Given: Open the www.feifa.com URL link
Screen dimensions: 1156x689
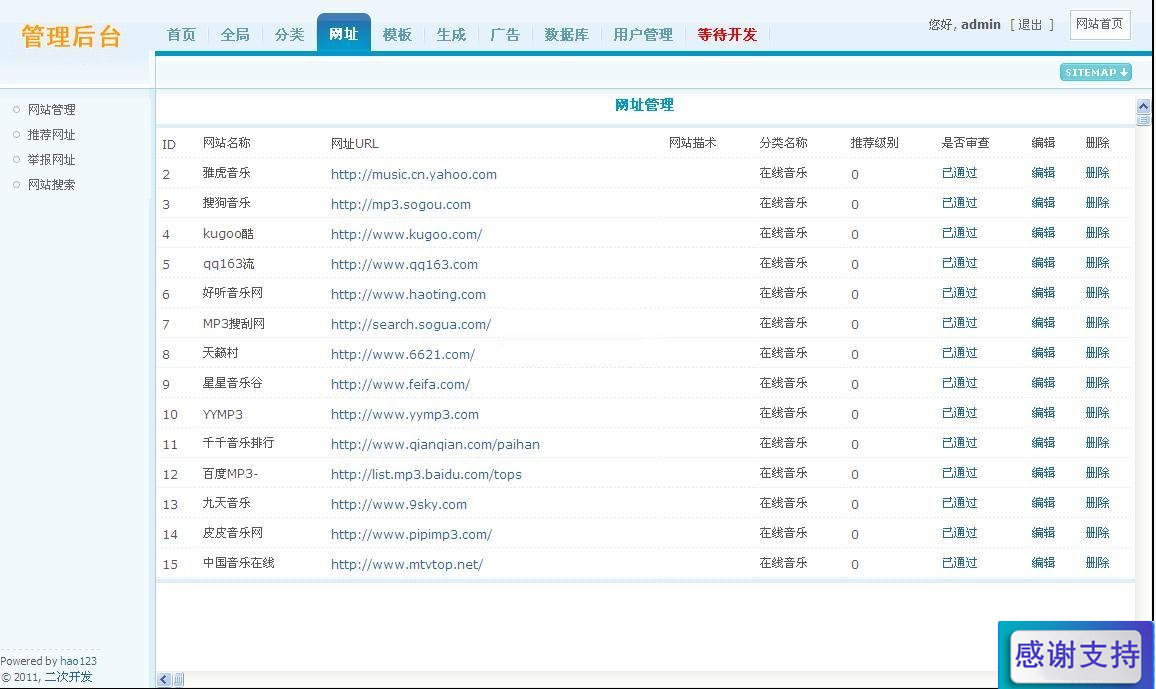Looking at the screenshot, I should pos(400,385).
